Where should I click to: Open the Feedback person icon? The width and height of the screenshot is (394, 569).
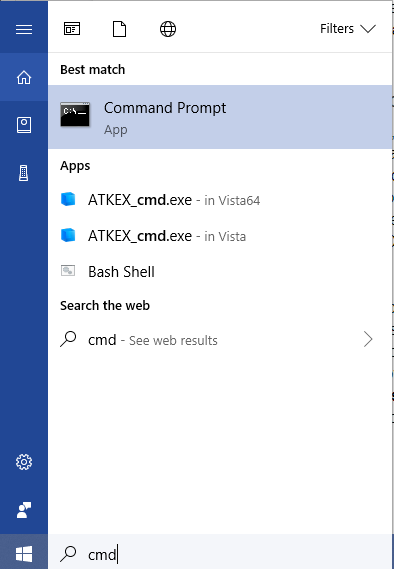click(x=24, y=510)
